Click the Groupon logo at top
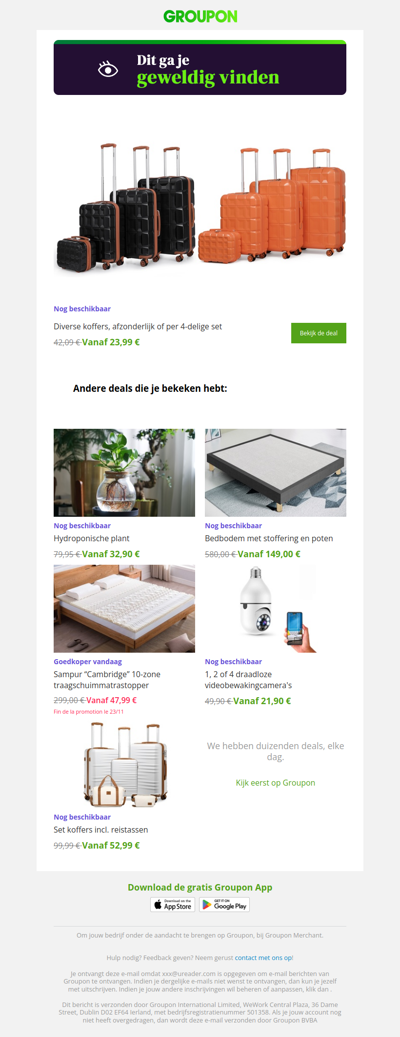400x1037 pixels. tap(200, 17)
